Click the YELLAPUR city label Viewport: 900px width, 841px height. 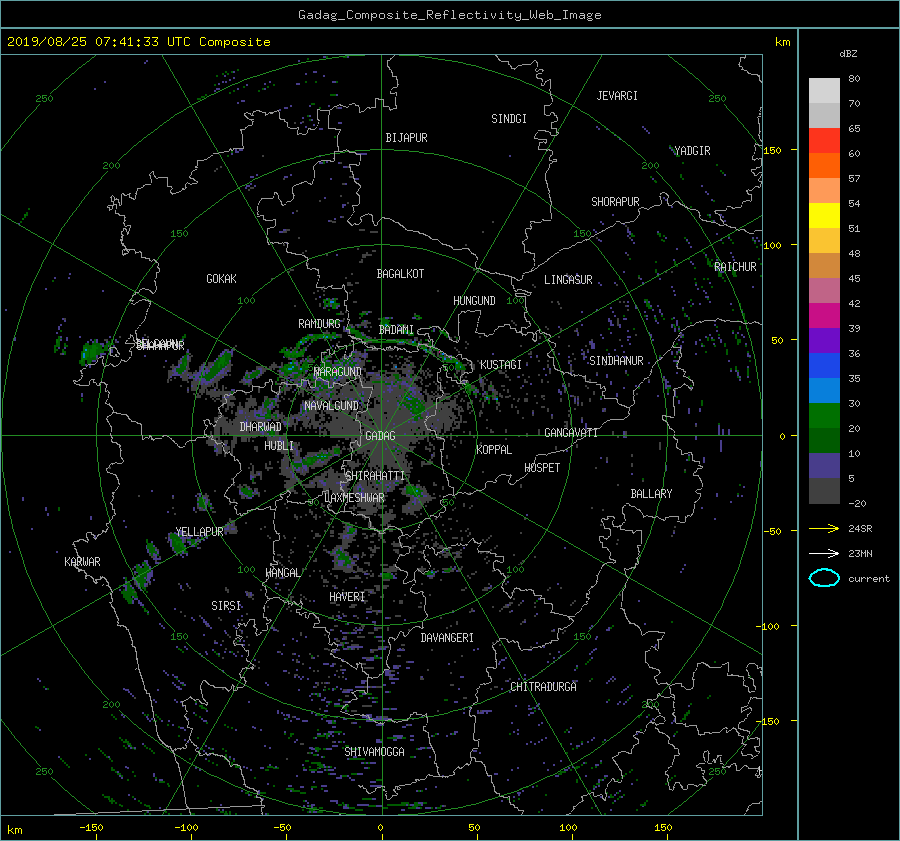pos(199,532)
